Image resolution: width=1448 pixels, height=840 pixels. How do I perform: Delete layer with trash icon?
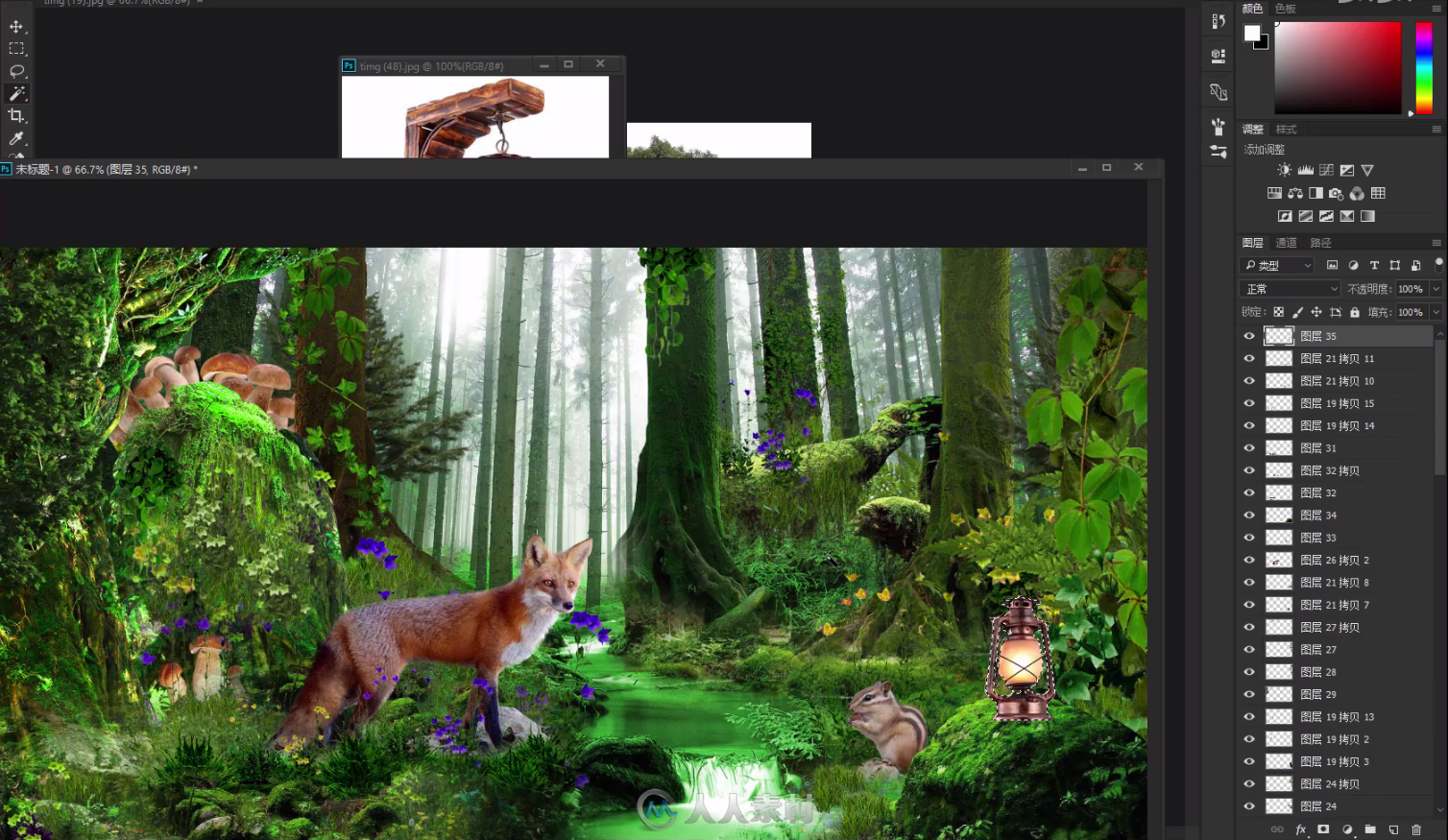click(1416, 829)
